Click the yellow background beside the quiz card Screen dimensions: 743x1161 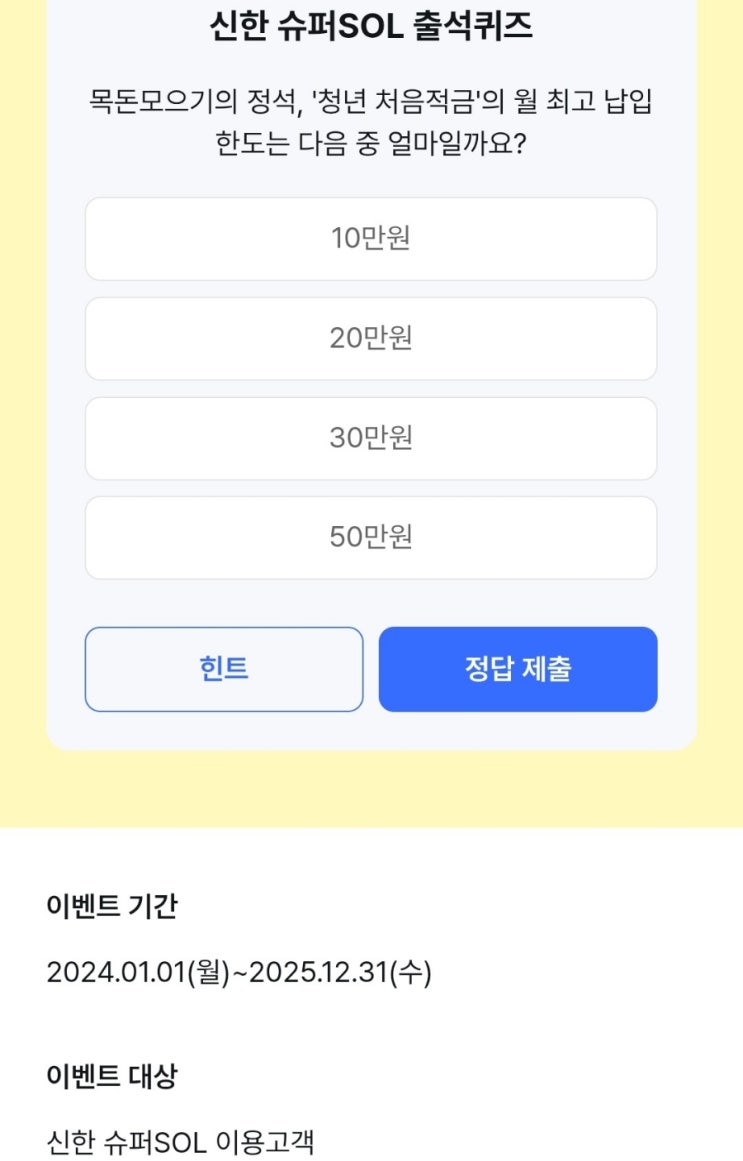[x=22, y=400]
